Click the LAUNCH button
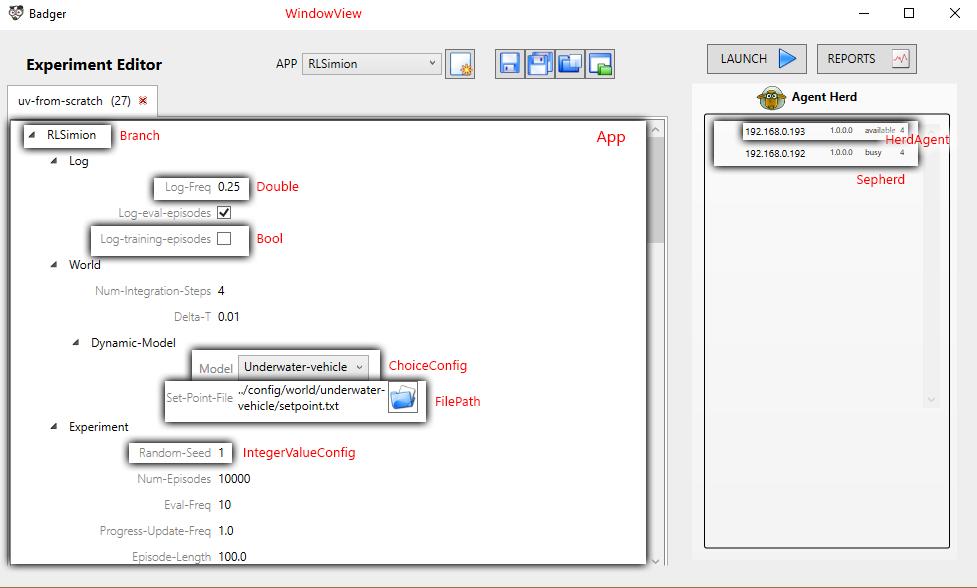 [756, 59]
